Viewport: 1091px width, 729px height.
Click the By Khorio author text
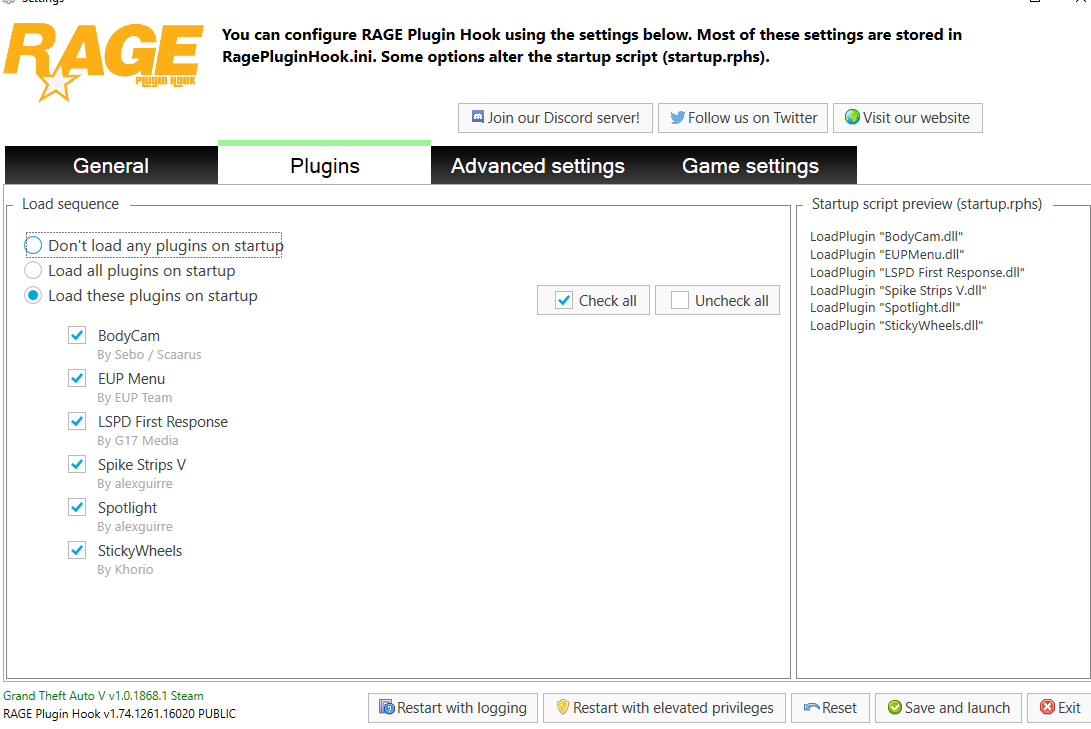pos(125,570)
